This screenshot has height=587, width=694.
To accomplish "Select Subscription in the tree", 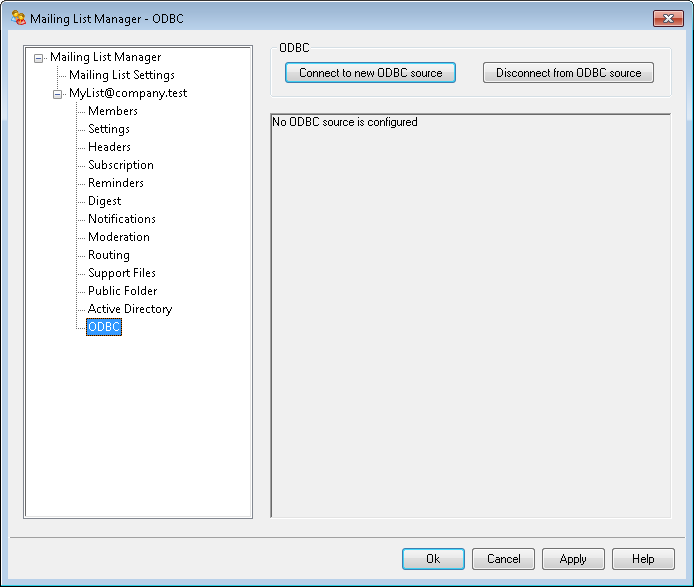I will click(x=120, y=165).
